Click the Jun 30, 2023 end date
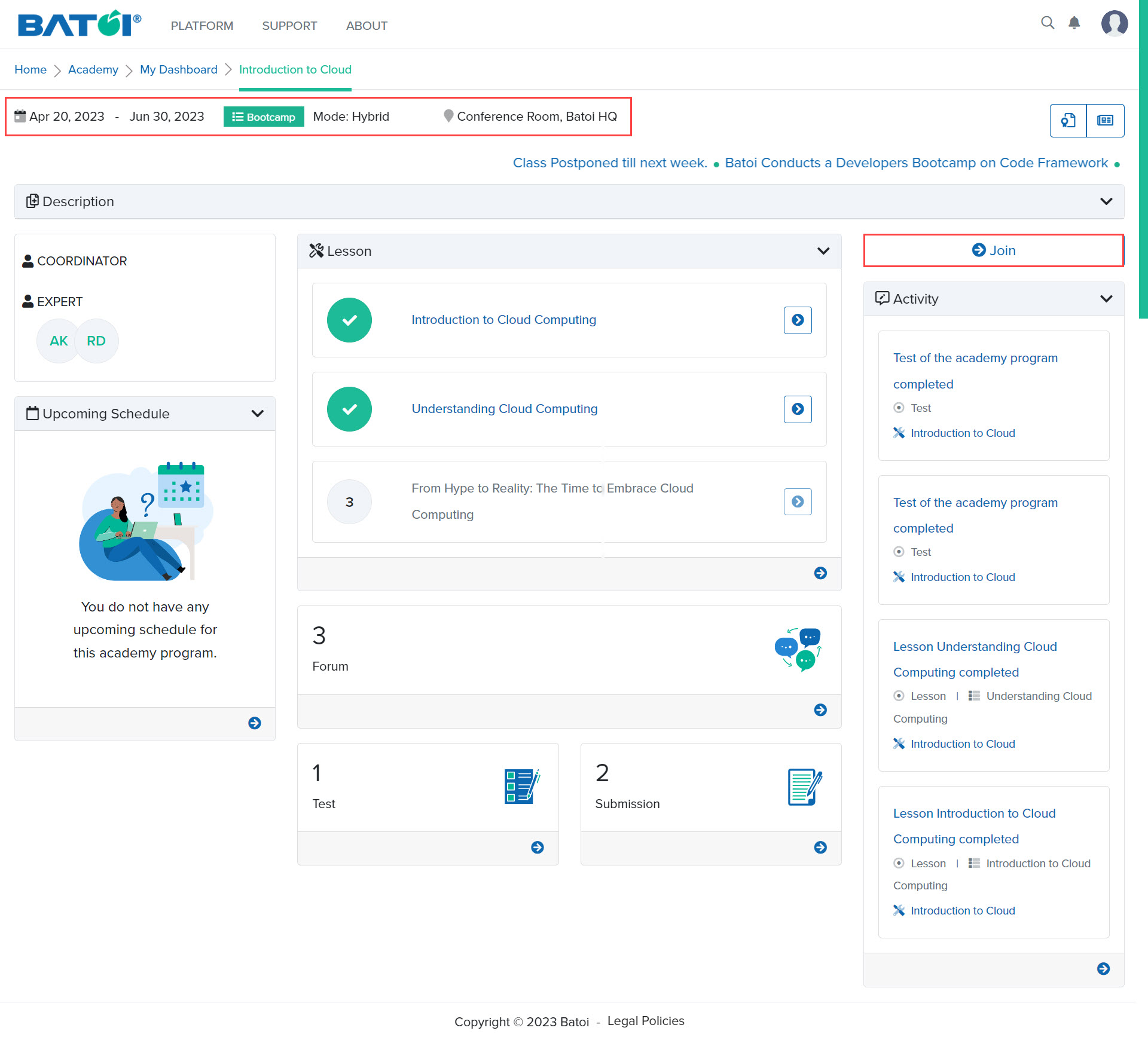The image size is (1148, 1043). (167, 117)
